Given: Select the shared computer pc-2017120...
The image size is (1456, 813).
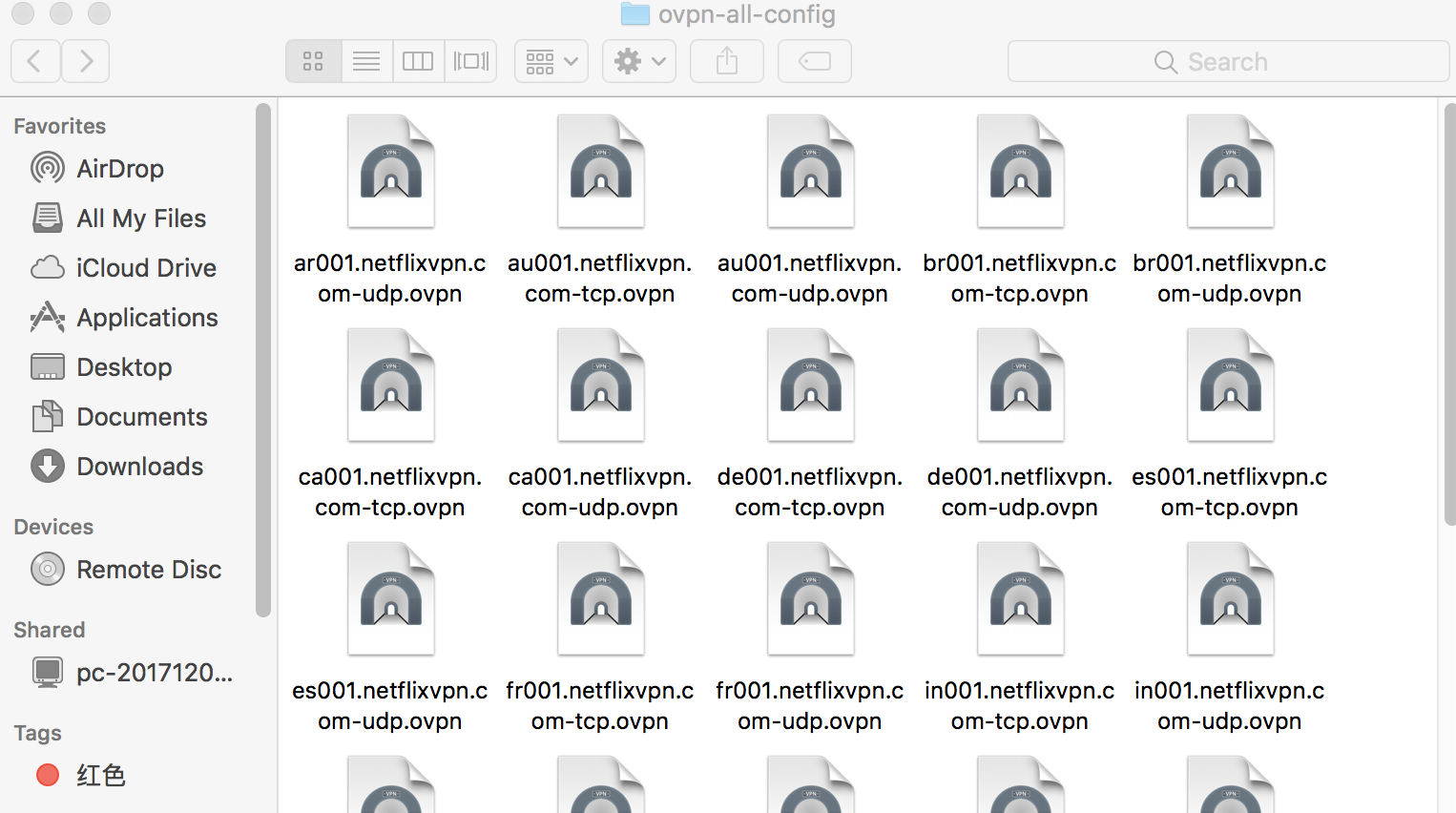Looking at the screenshot, I should pos(132,673).
